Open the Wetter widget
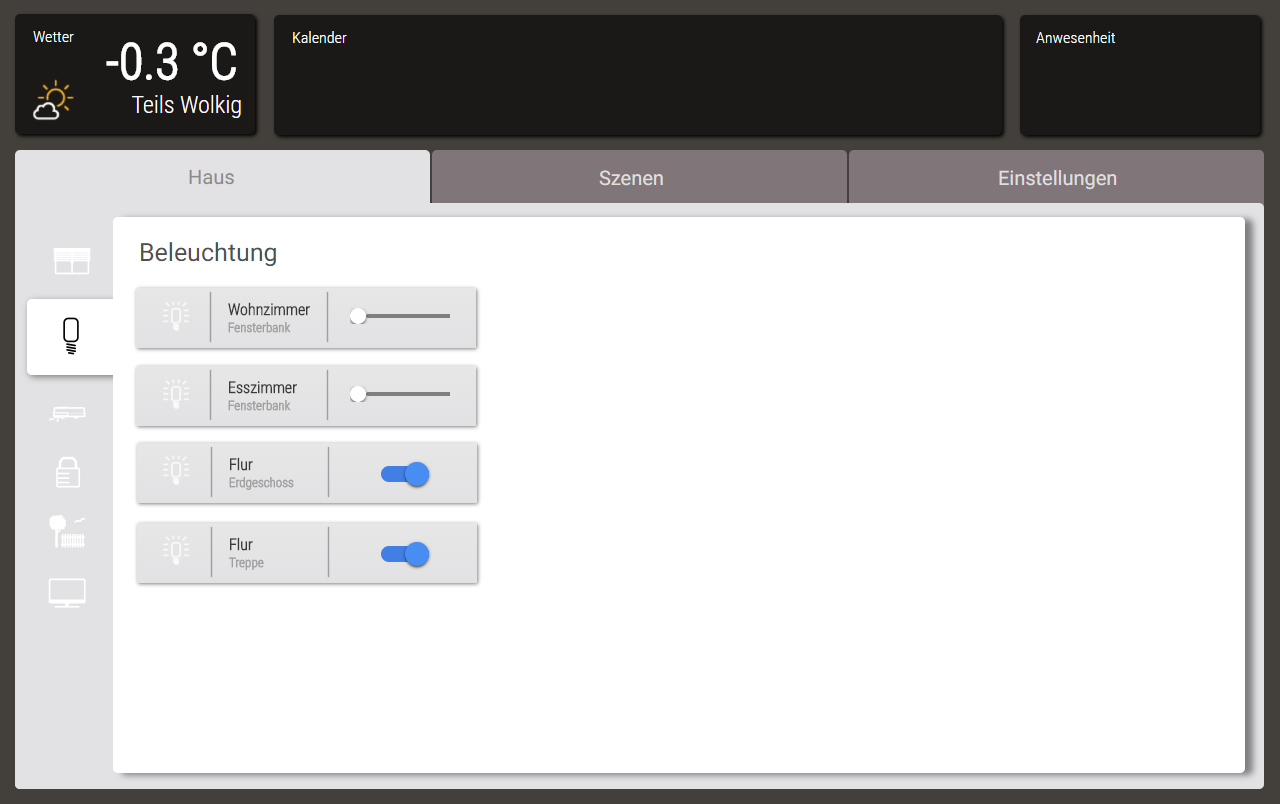 point(136,75)
